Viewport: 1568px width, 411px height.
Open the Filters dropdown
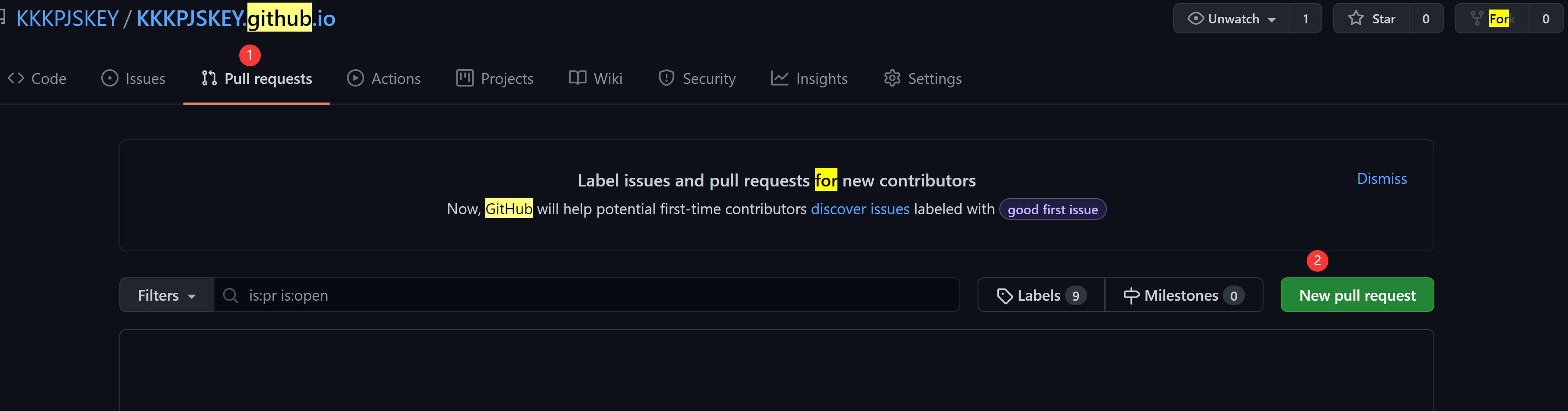(166, 295)
